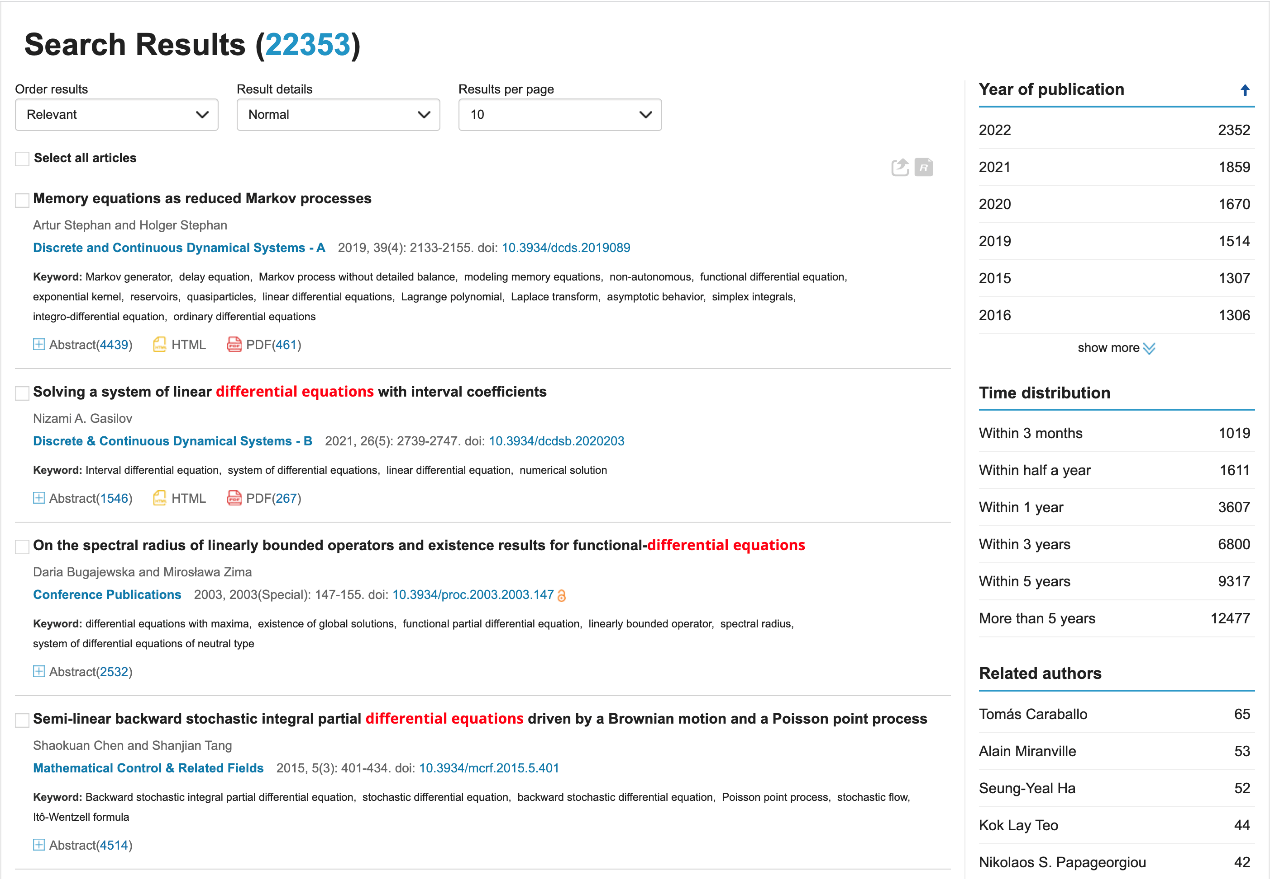
Task: Click the gray R reference export icon
Action: (x=924, y=168)
